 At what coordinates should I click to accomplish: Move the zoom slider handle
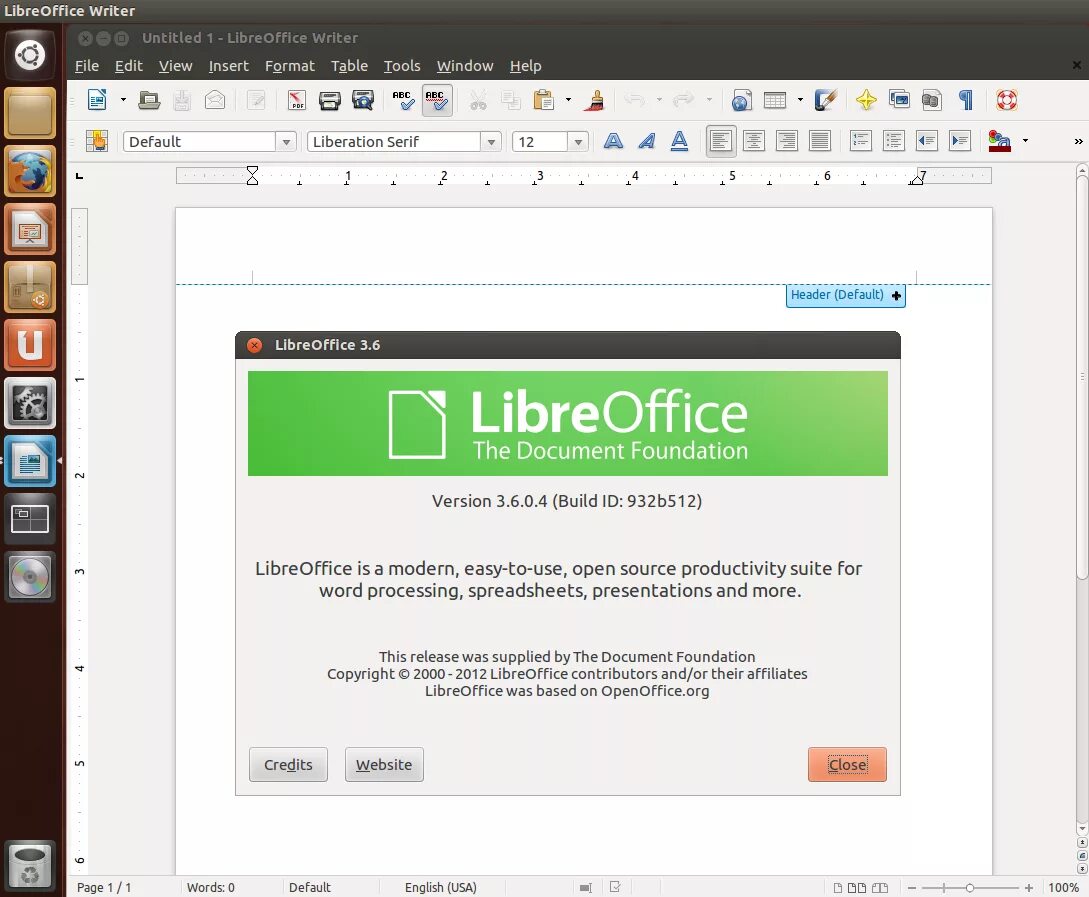pos(970,888)
